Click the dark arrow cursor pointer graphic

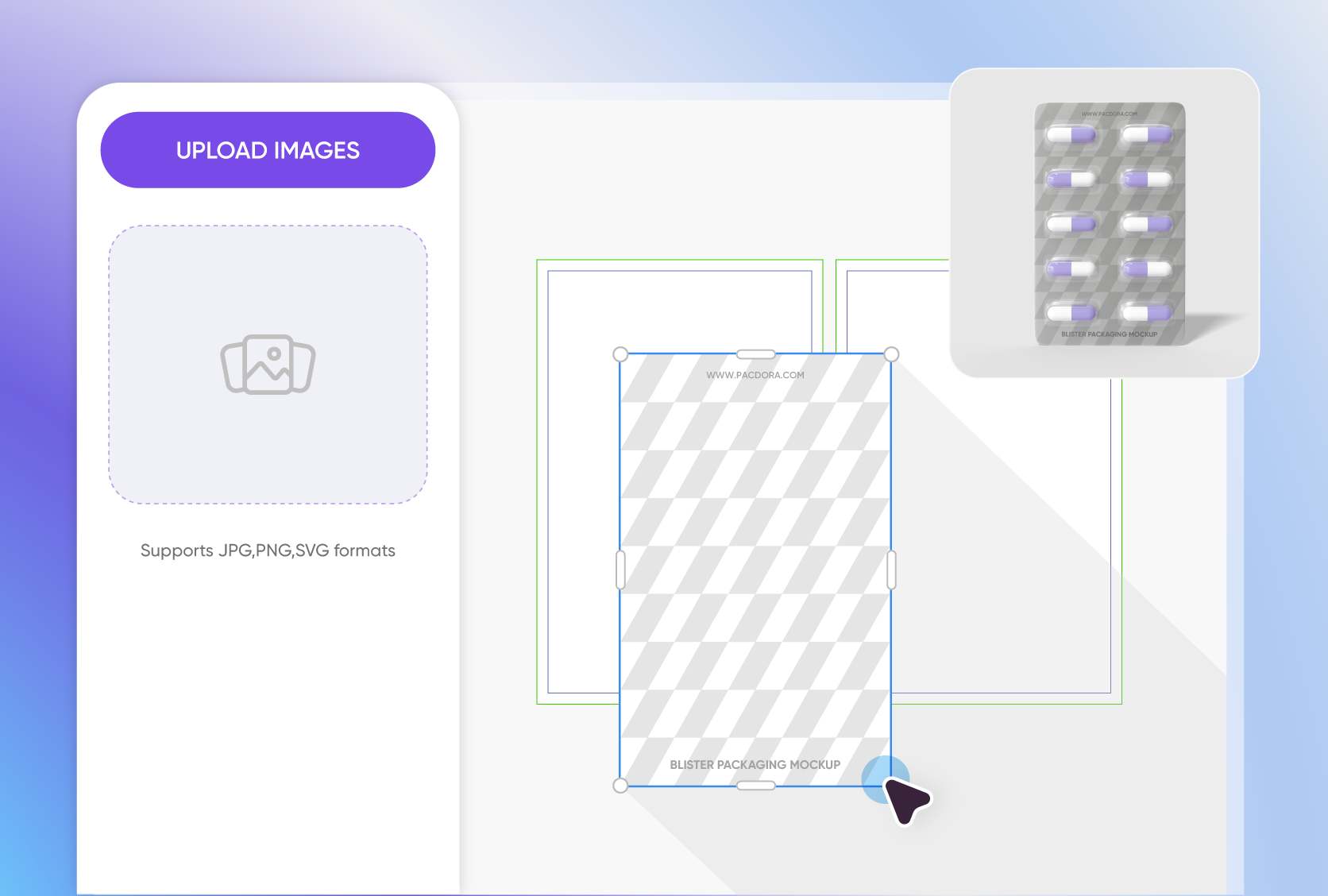click(905, 798)
